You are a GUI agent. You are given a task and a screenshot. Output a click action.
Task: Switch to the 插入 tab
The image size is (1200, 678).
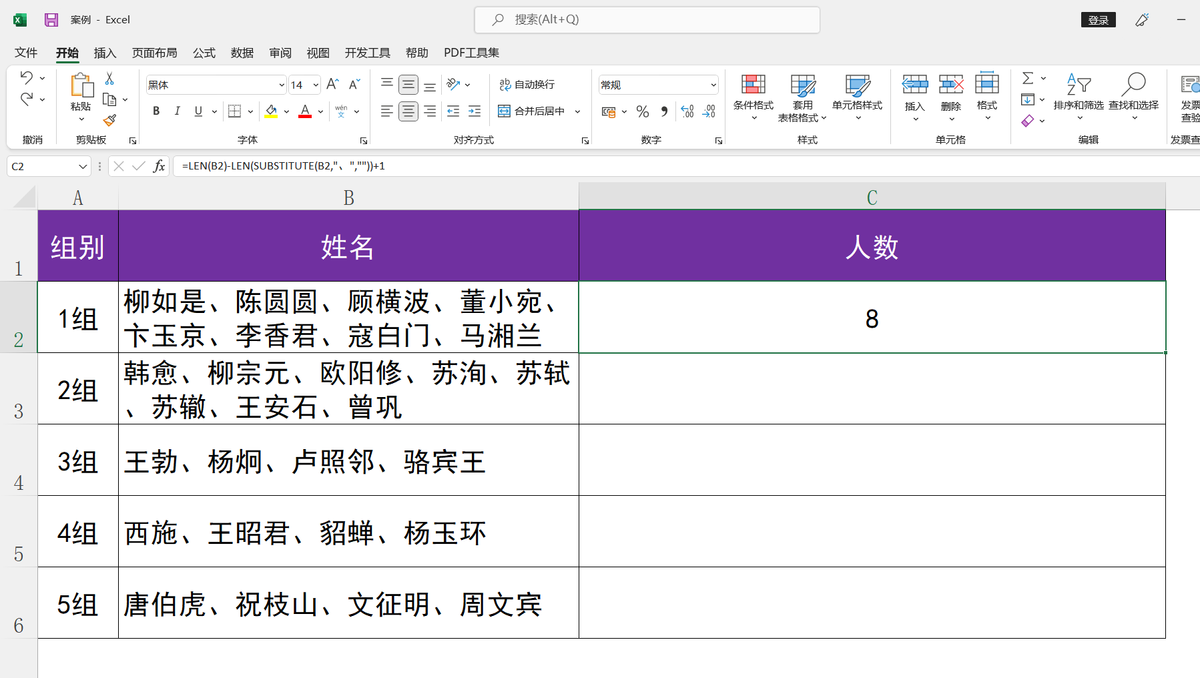click(x=105, y=53)
